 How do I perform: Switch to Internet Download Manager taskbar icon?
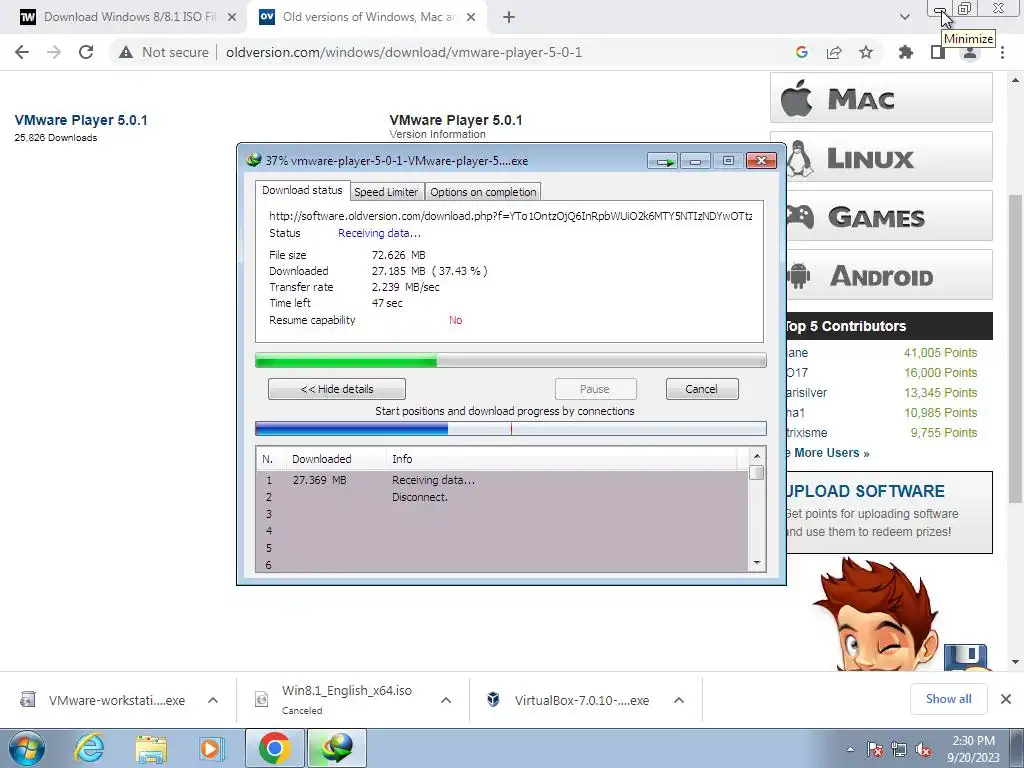pos(336,748)
